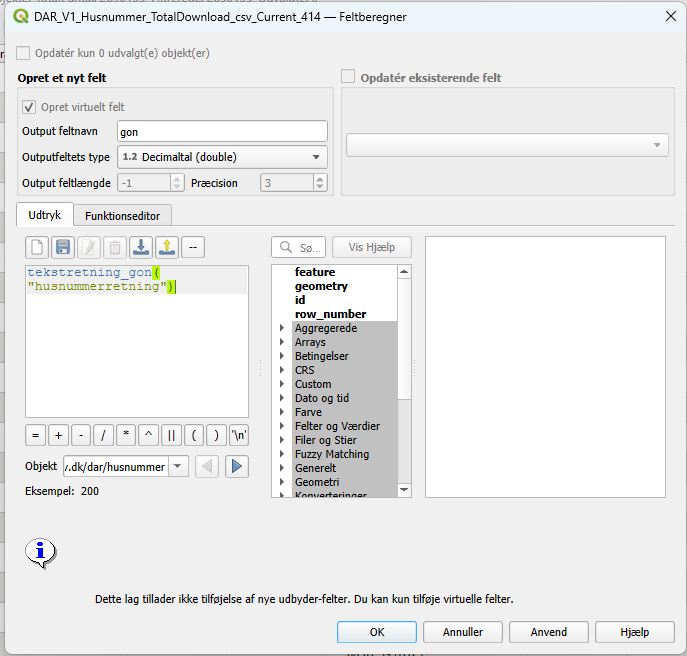
Task: Insert the string concatenation || operator
Action: [x=170, y=435]
